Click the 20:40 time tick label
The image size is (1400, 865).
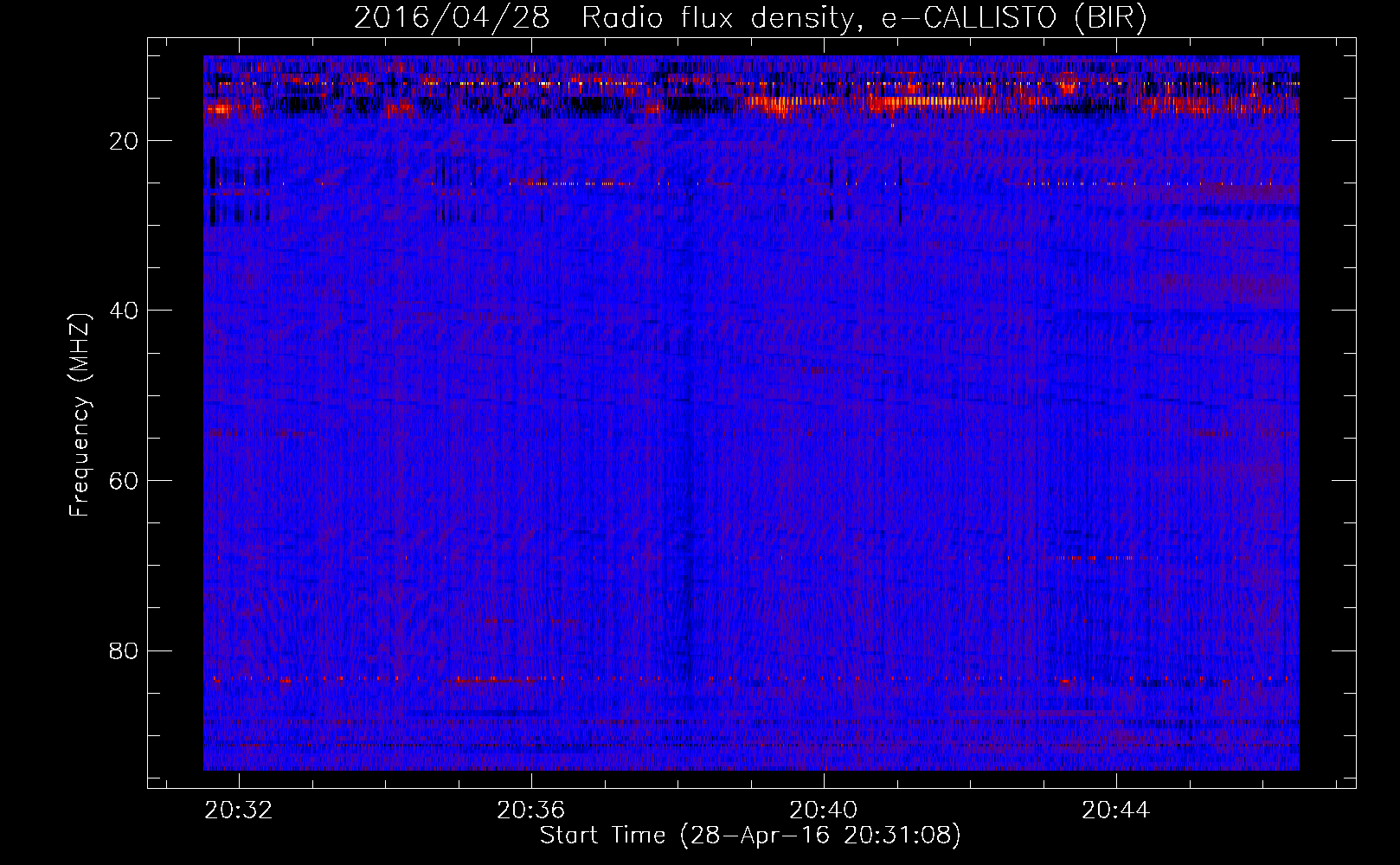[824, 810]
